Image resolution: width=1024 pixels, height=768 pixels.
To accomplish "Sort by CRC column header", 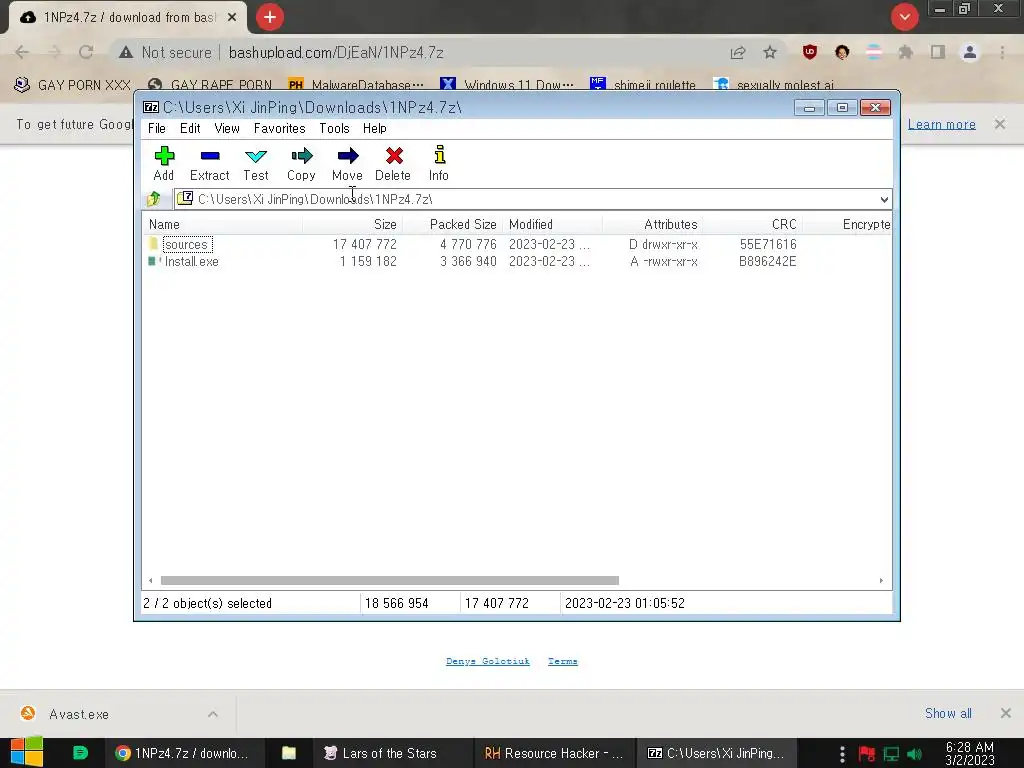I will pyautogui.click(x=752, y=224).
